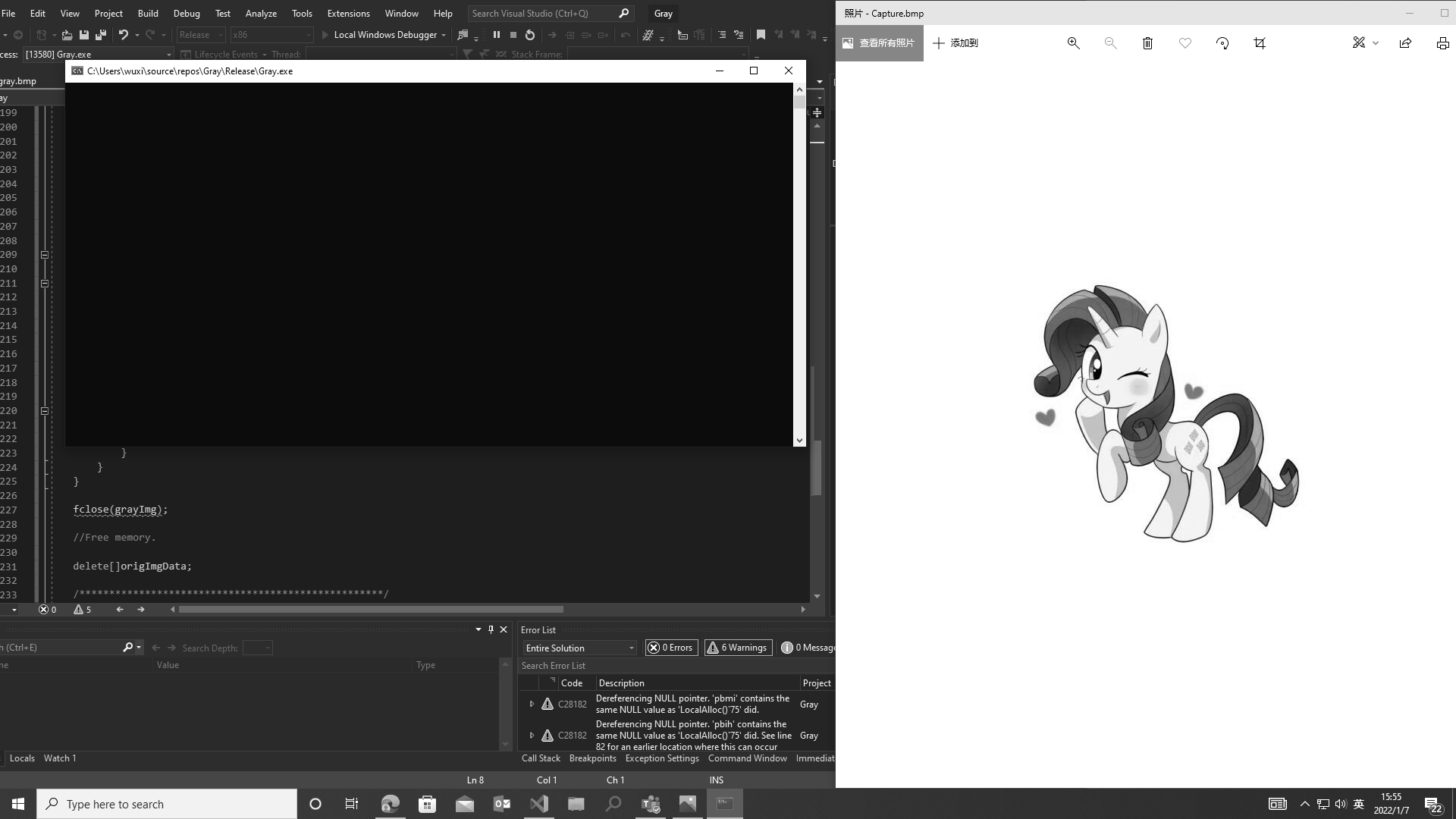The width and height of the screenshot is (1456, 819).
Task: Zoom in on the photo in Photos
Action: coord(1073,43)
